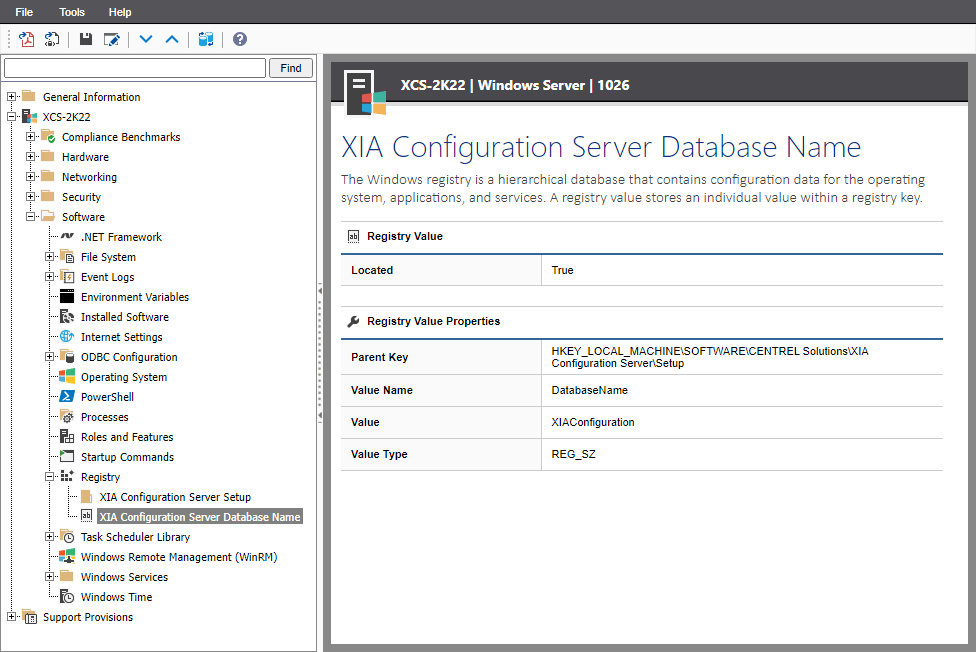
Task: Click the Roles and Features icon
Action: point(67,437)
